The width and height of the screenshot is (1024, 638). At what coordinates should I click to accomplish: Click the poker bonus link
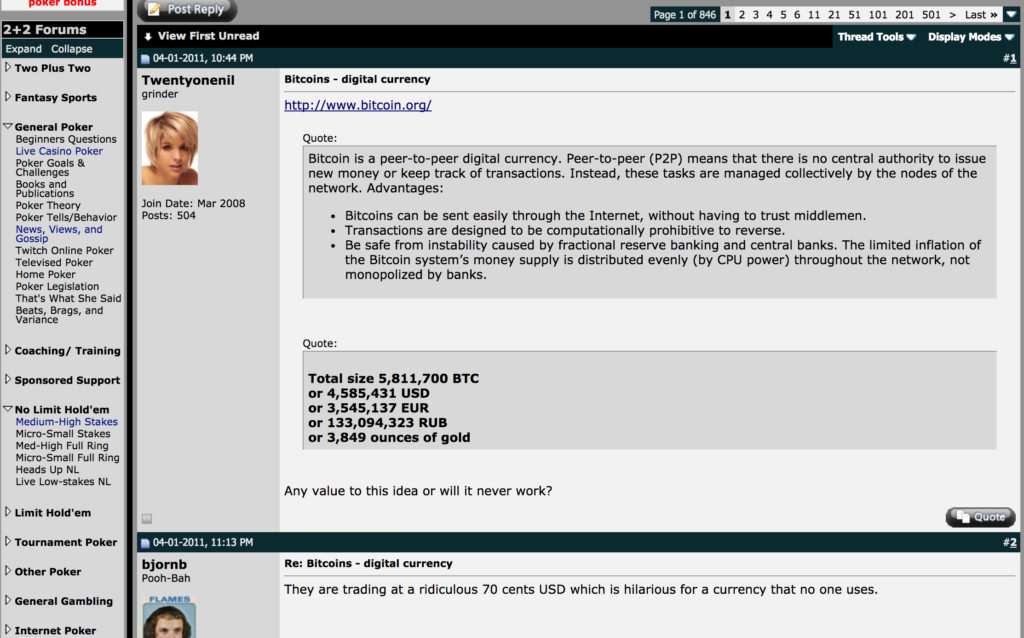(x=63, y=3)
